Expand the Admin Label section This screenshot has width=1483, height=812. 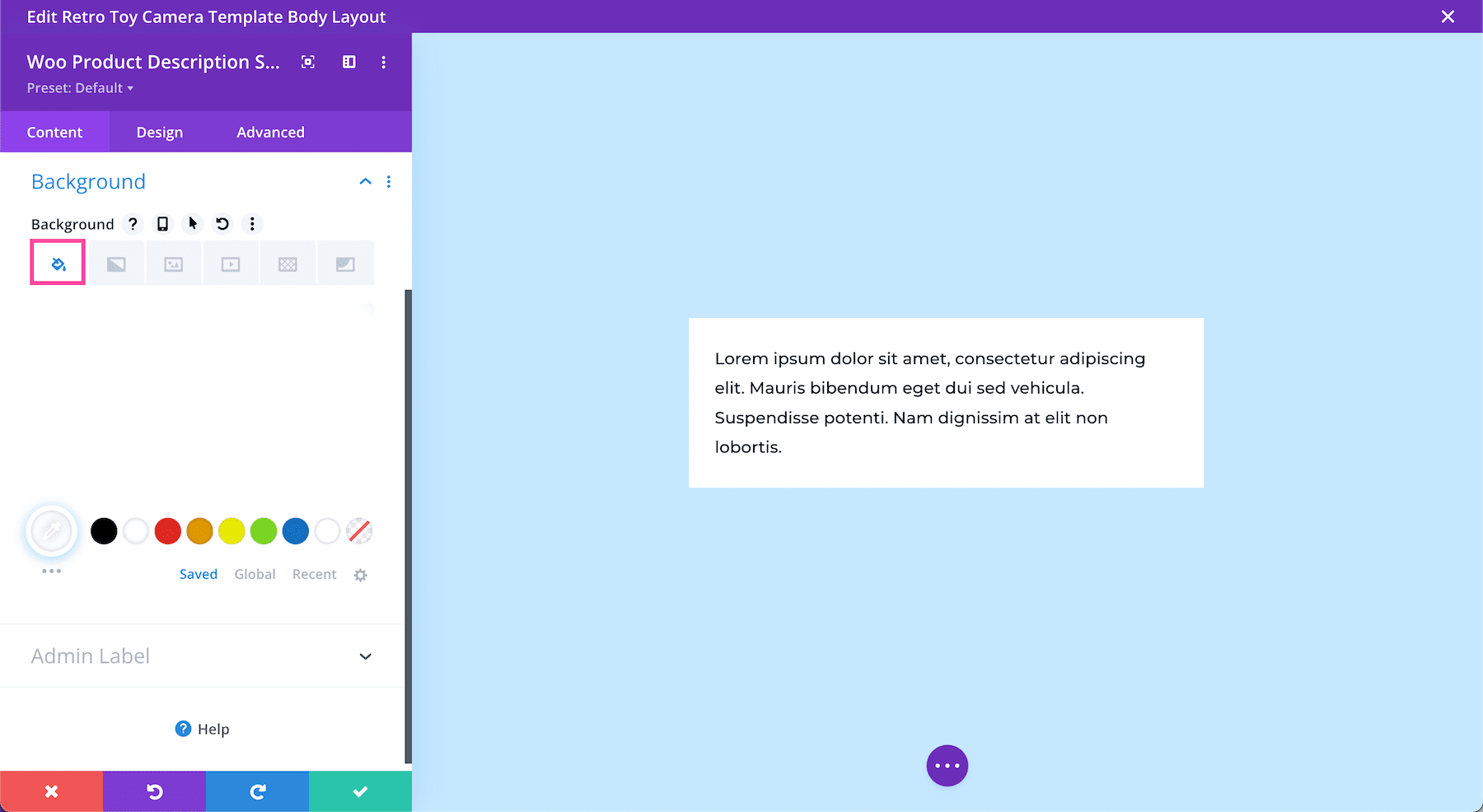365,656
